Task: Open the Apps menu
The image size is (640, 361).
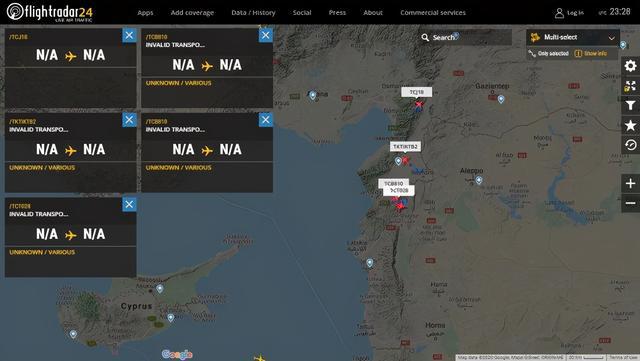Action: 145,13
